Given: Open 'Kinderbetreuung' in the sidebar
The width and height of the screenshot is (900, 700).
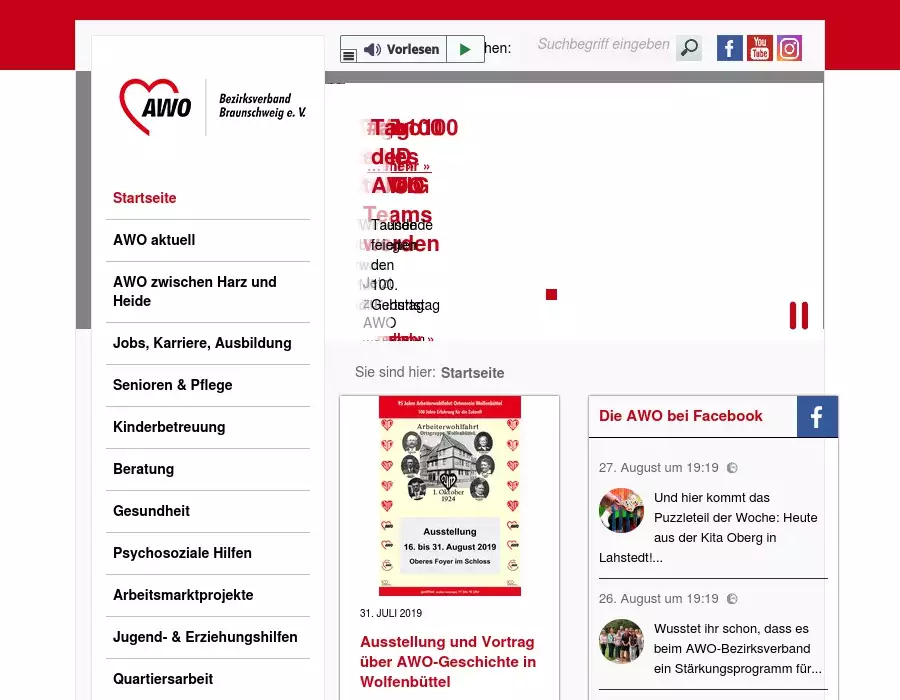Looking at the screenshot, I should (169, 427).
